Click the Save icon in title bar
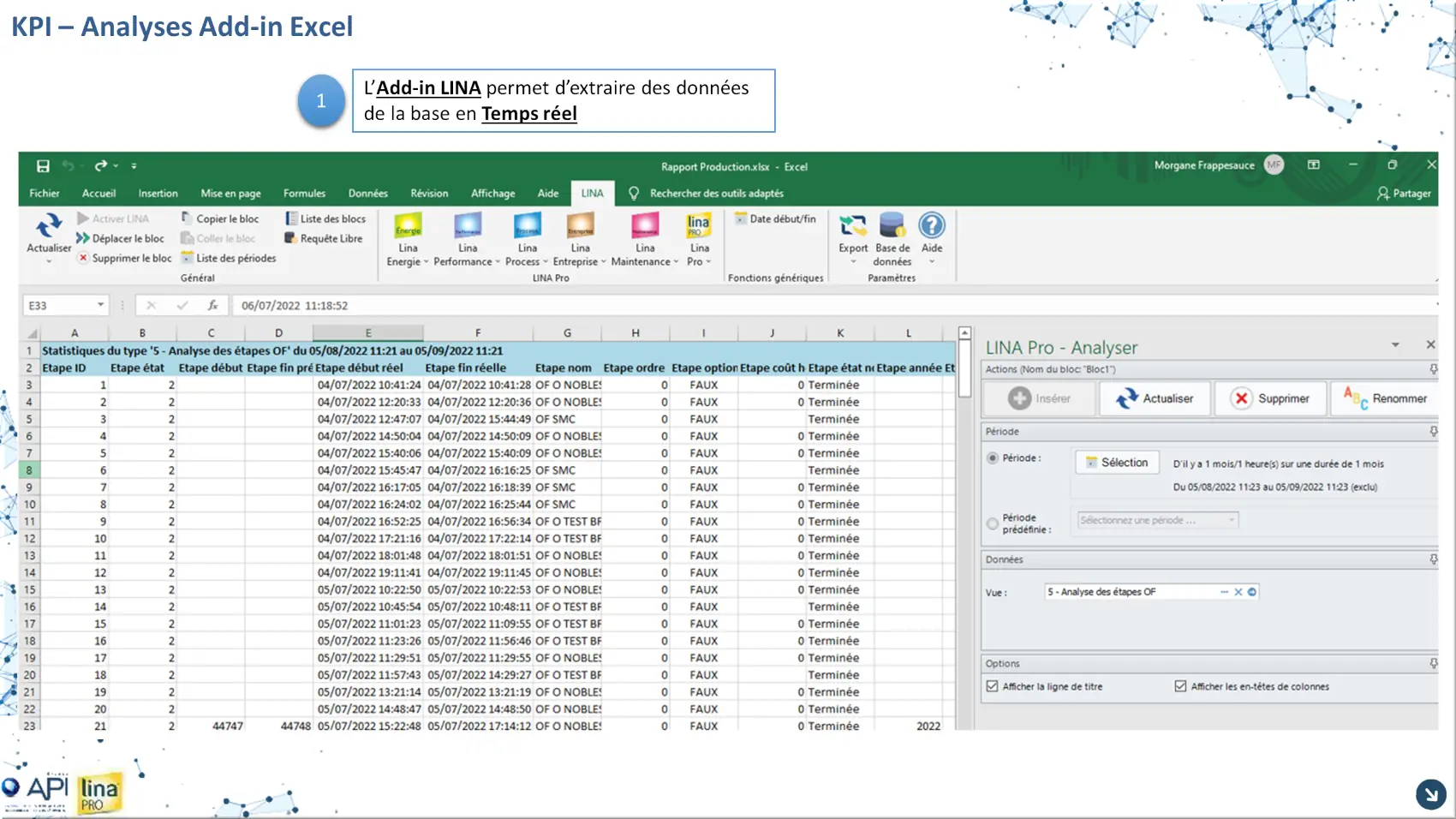This screenshot has height=819, width=1456. coord(43,165)
